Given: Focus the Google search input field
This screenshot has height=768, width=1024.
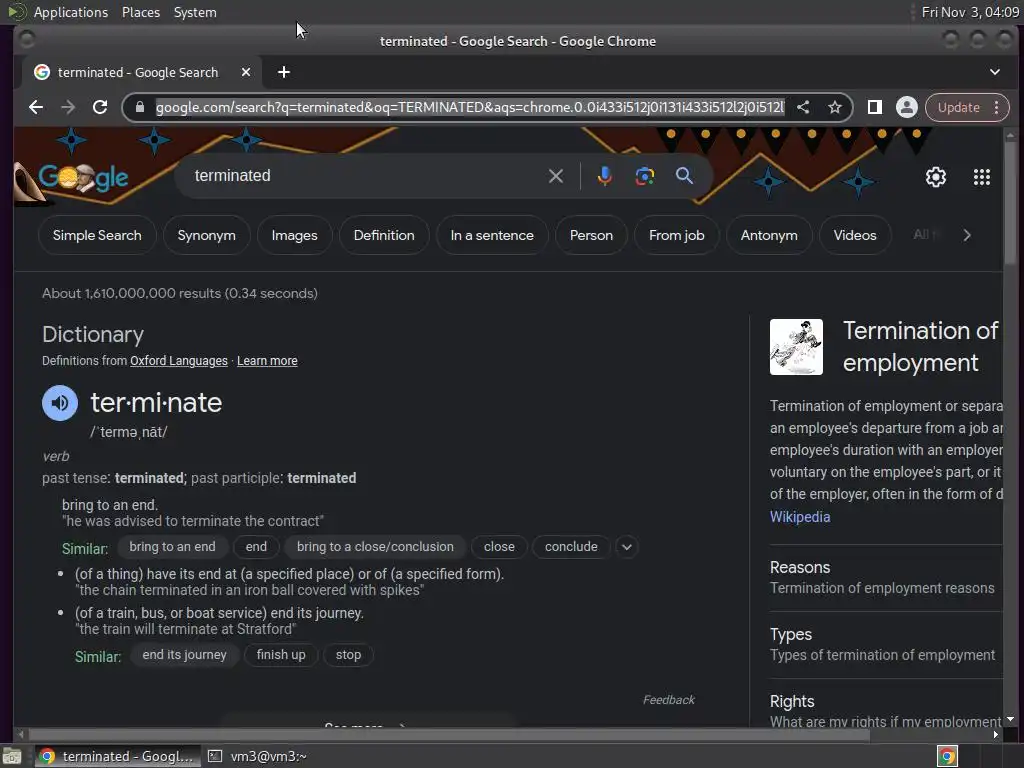Looking at the screenshot, I should [x=366, y=176].
